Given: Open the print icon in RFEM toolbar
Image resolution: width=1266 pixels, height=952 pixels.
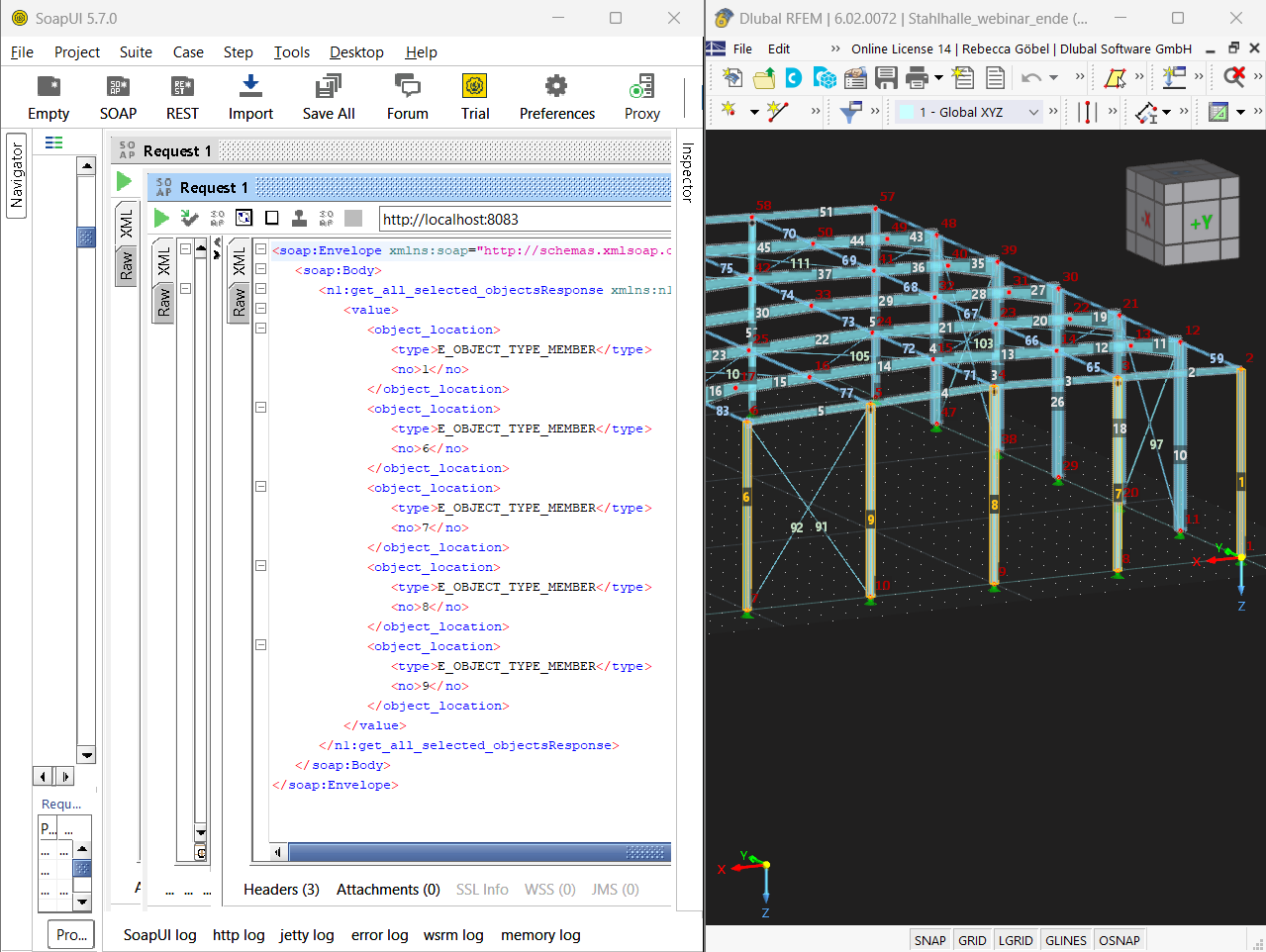Looking at the screenshot, I should pos(916,77).
